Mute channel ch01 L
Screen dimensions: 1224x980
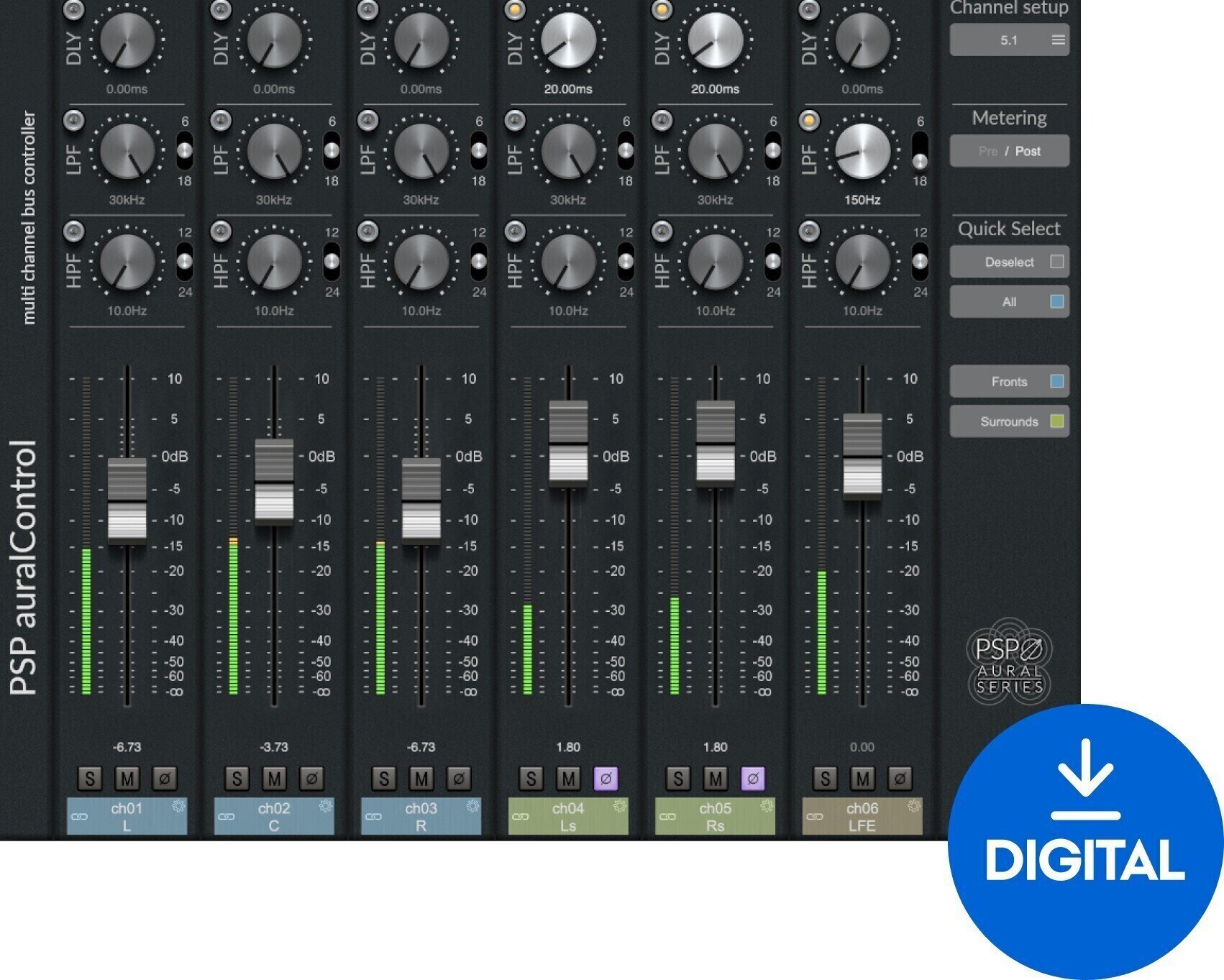pyautogui.click(x=127, y=779)
